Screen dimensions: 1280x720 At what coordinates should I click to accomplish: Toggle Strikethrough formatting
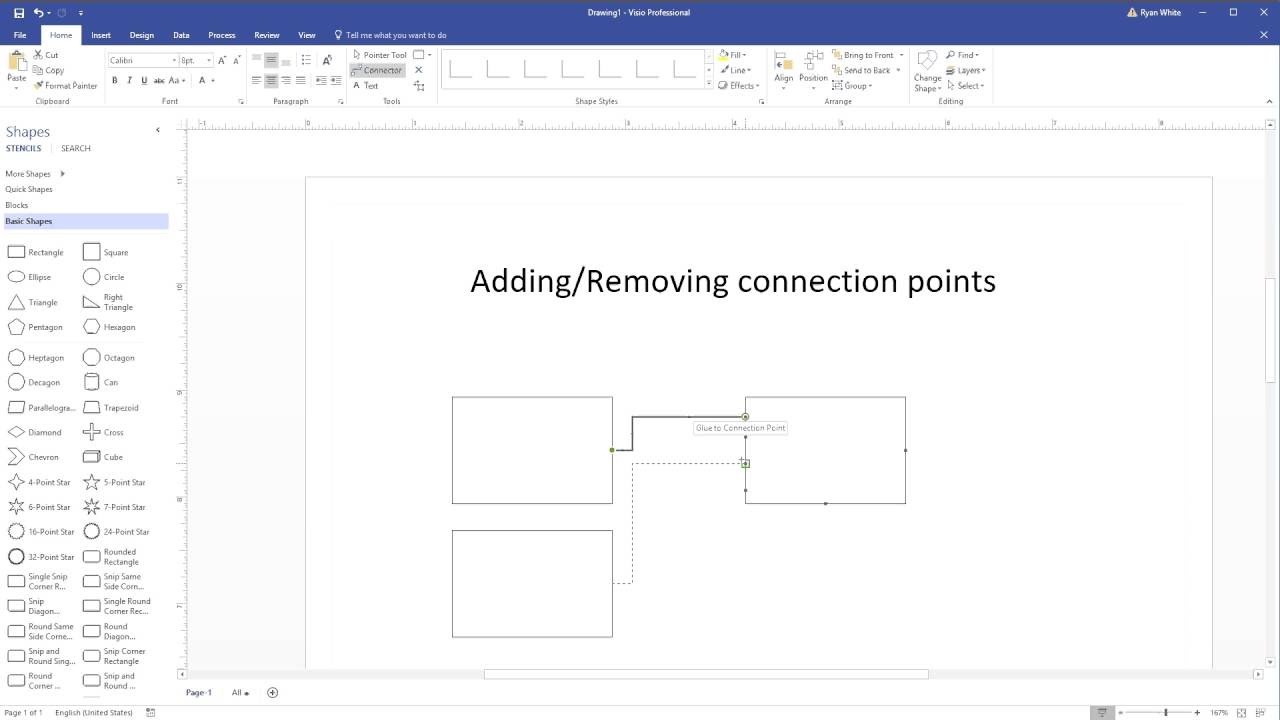click(159, 80)
